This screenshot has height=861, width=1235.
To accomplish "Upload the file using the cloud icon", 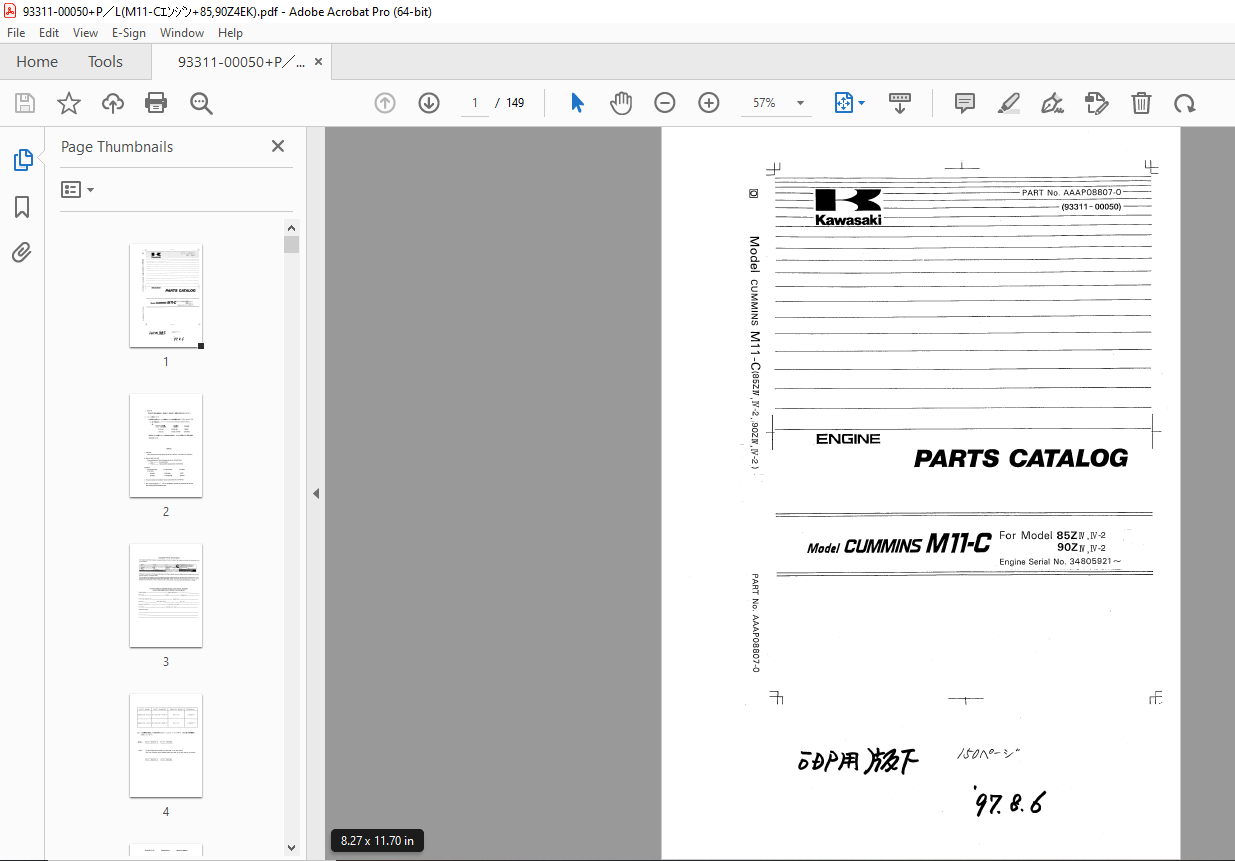I will (113, 103).
